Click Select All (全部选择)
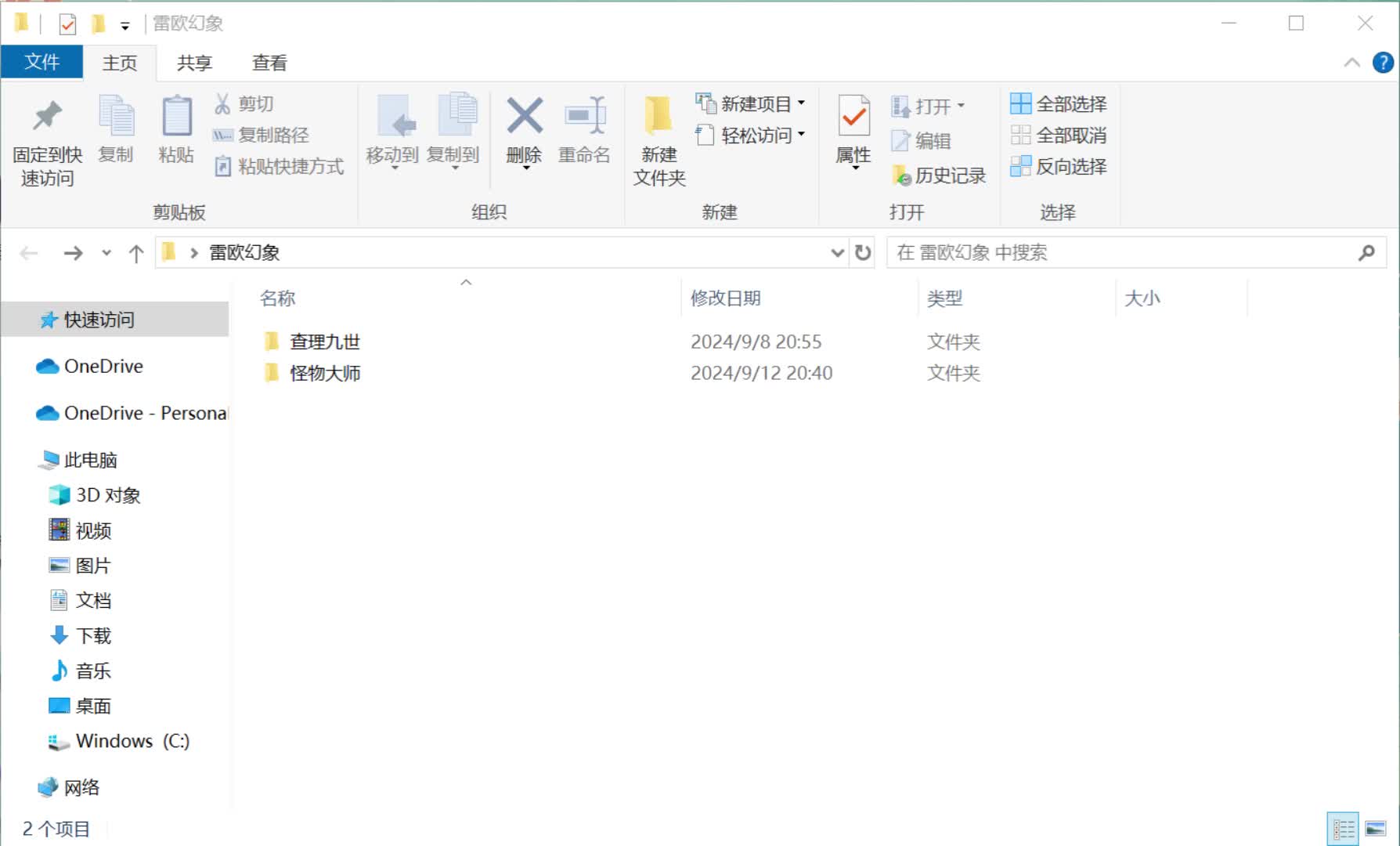1400x846 pixels. (x=1059, y=103)
